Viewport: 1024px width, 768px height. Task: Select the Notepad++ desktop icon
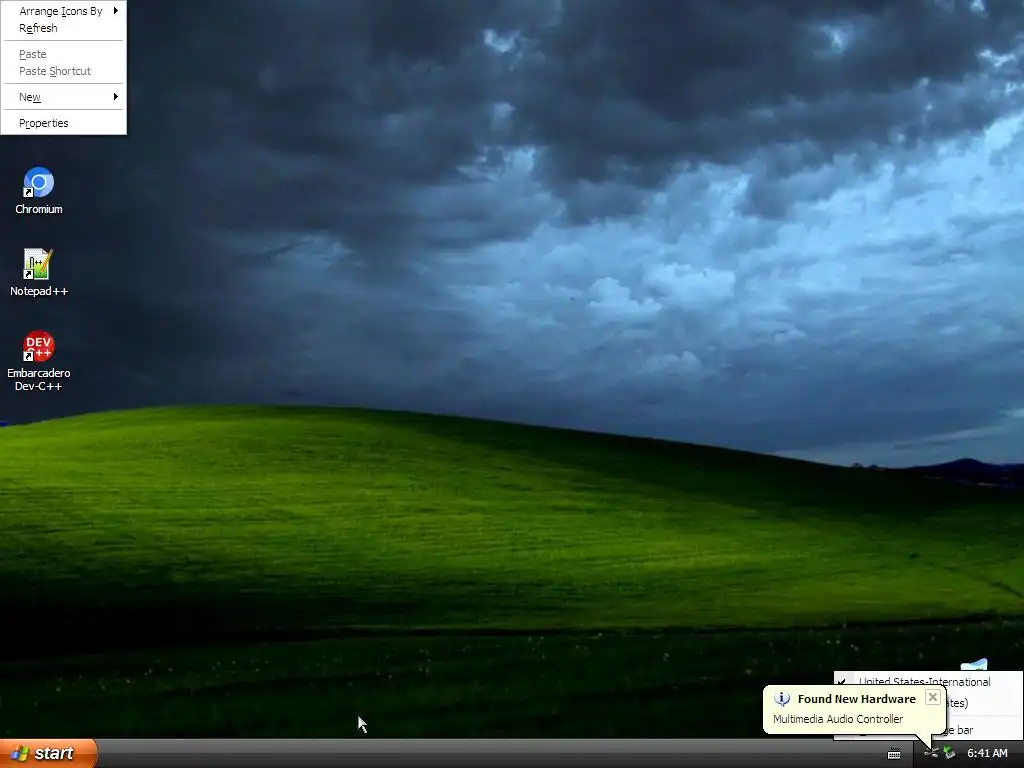click(x=39, y=264)
